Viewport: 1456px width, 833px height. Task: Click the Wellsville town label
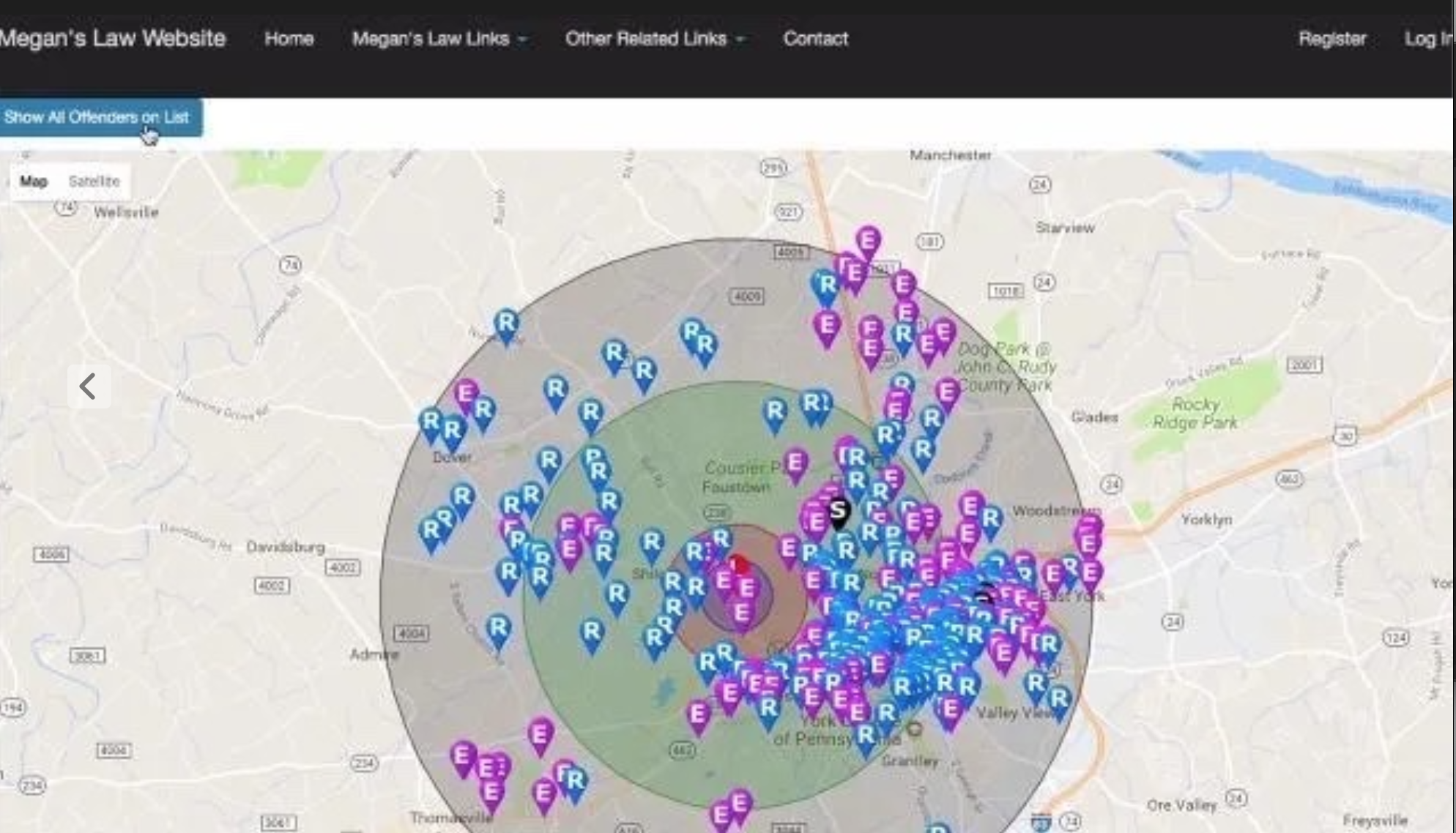(126, 212)
